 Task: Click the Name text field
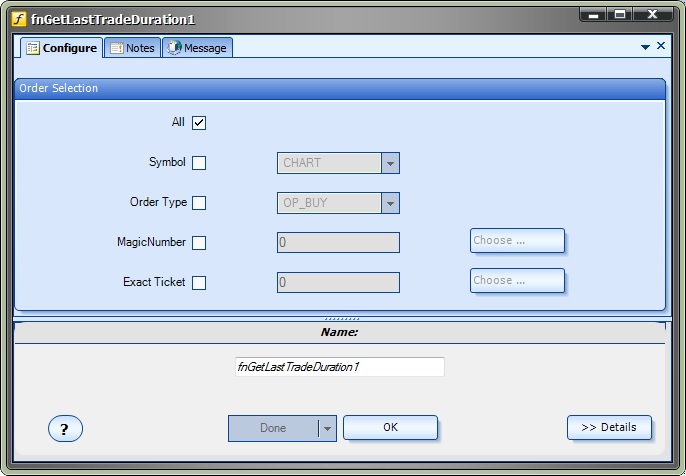[x=339, y=367]
